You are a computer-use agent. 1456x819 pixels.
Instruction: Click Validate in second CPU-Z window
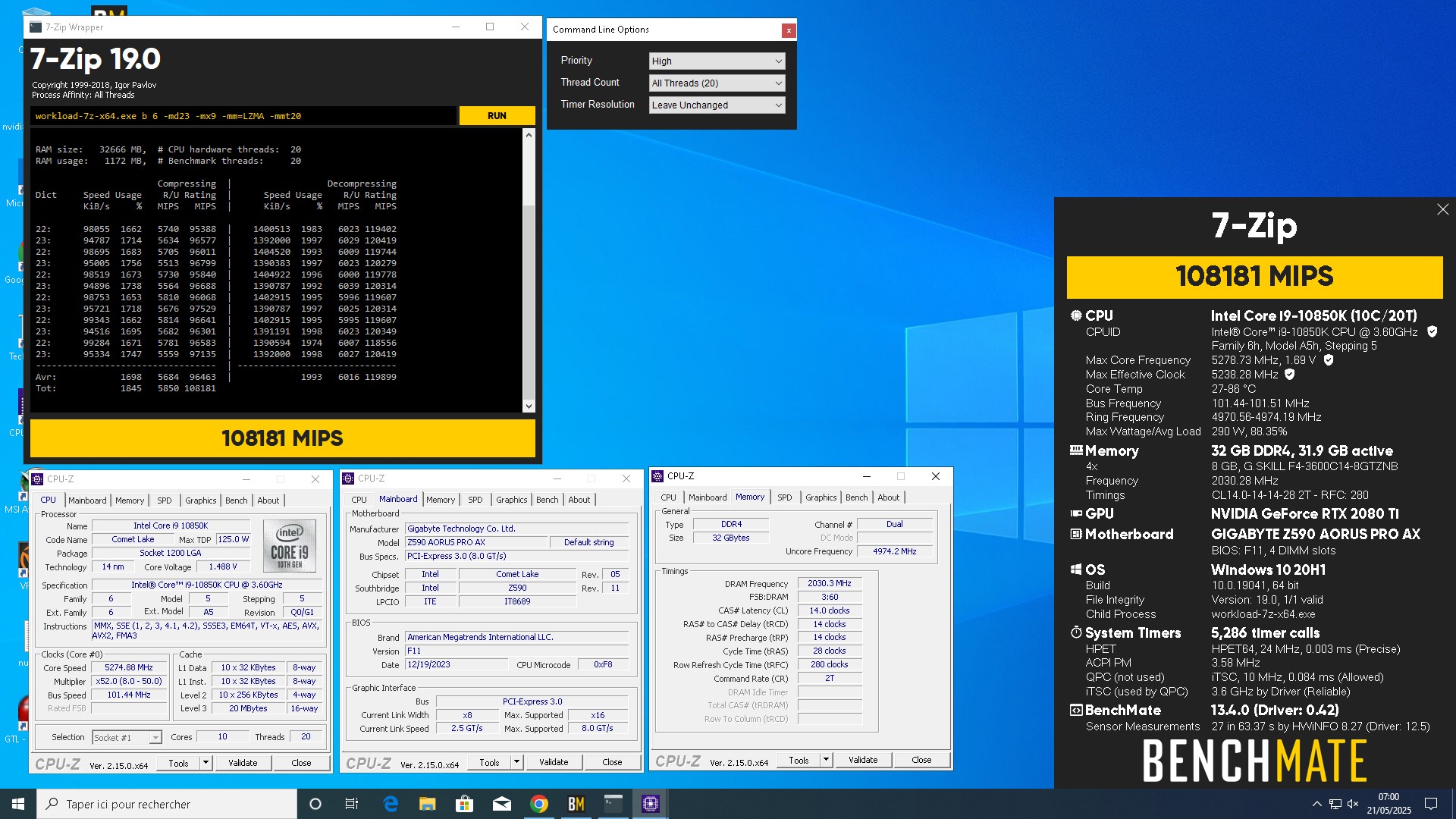point(554,762)
